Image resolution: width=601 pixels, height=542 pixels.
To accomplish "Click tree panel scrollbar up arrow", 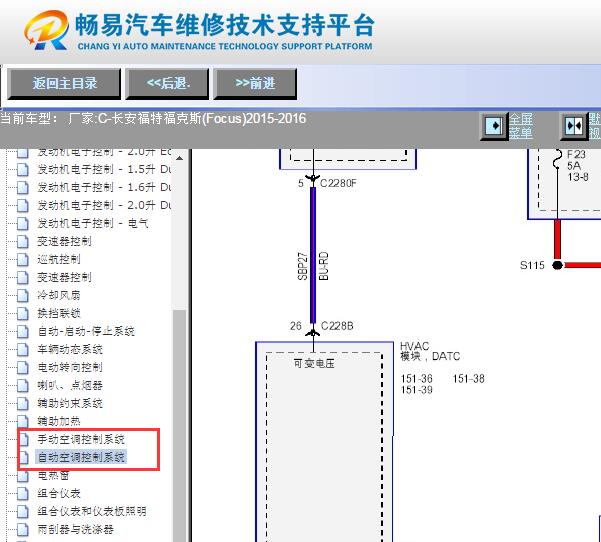I will coord(179,158).
